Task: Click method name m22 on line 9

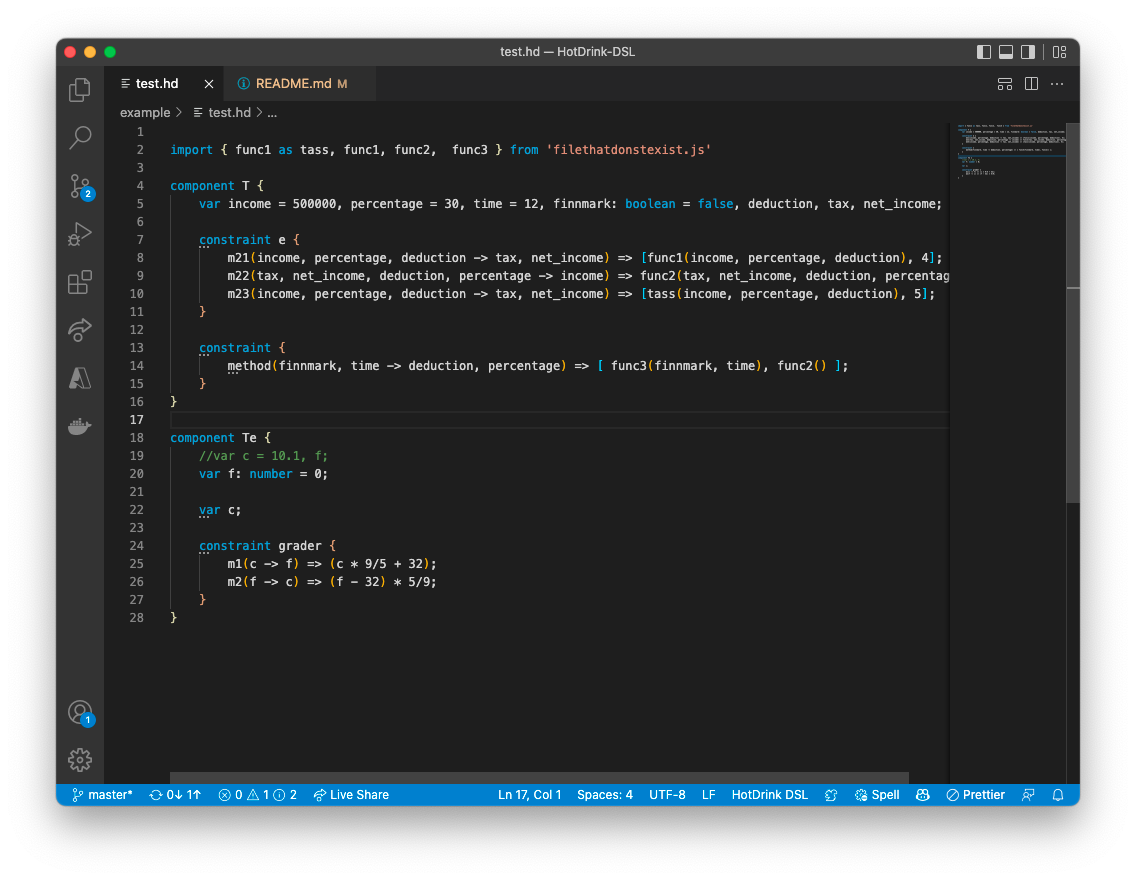Action: pyautogui.click(x=238, y=275)
